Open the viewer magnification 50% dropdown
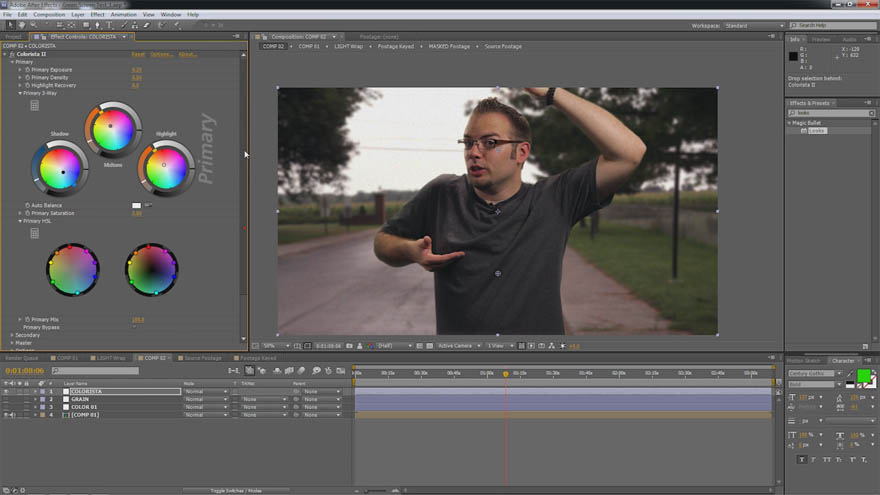 click(x=276, y=346)
